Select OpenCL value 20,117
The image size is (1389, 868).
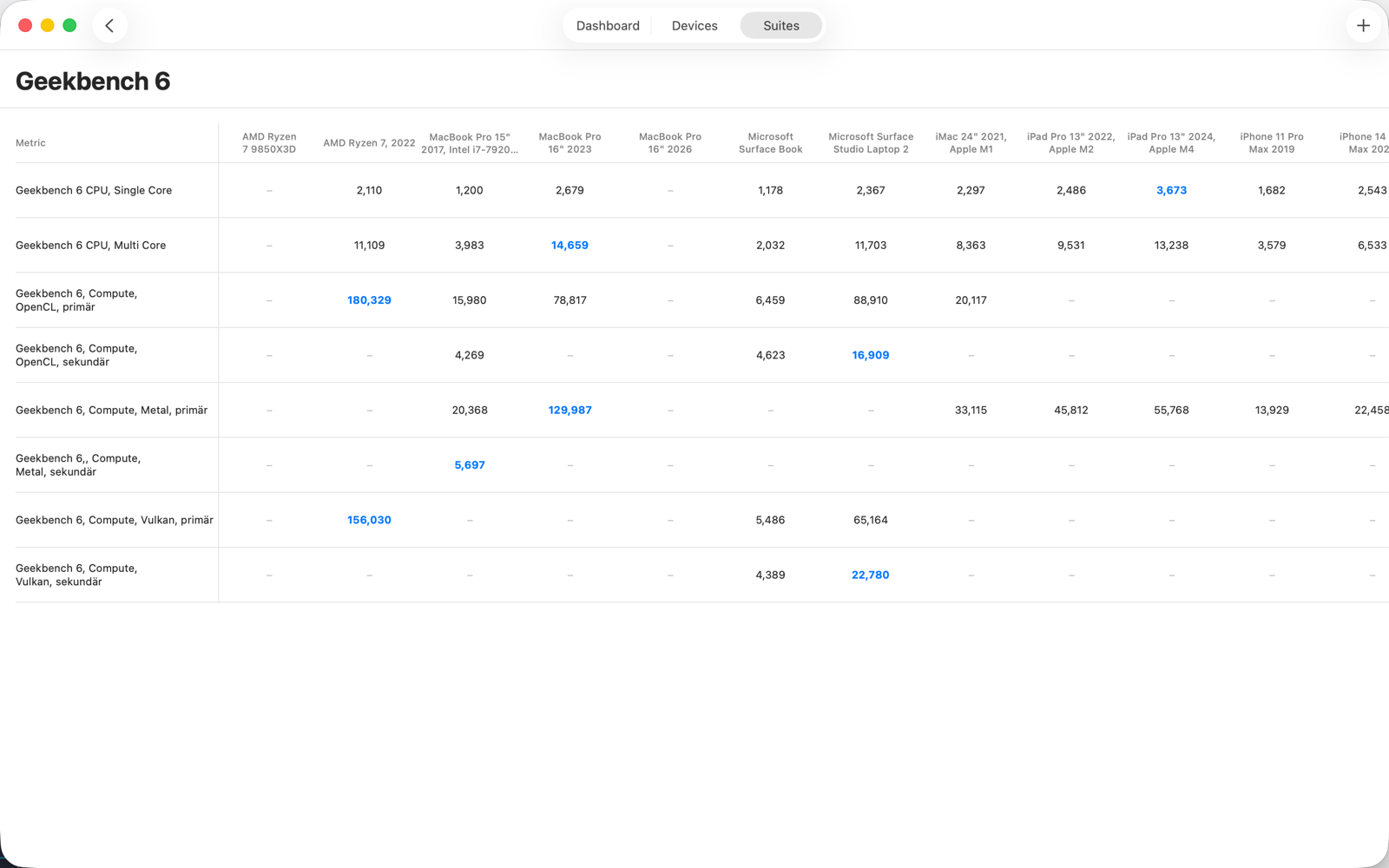[971, 300]
